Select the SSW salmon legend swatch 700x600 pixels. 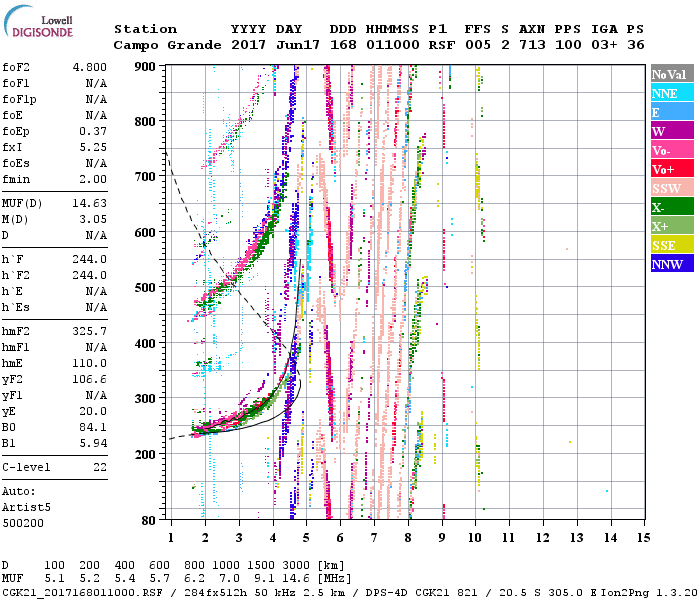(672, 188)
